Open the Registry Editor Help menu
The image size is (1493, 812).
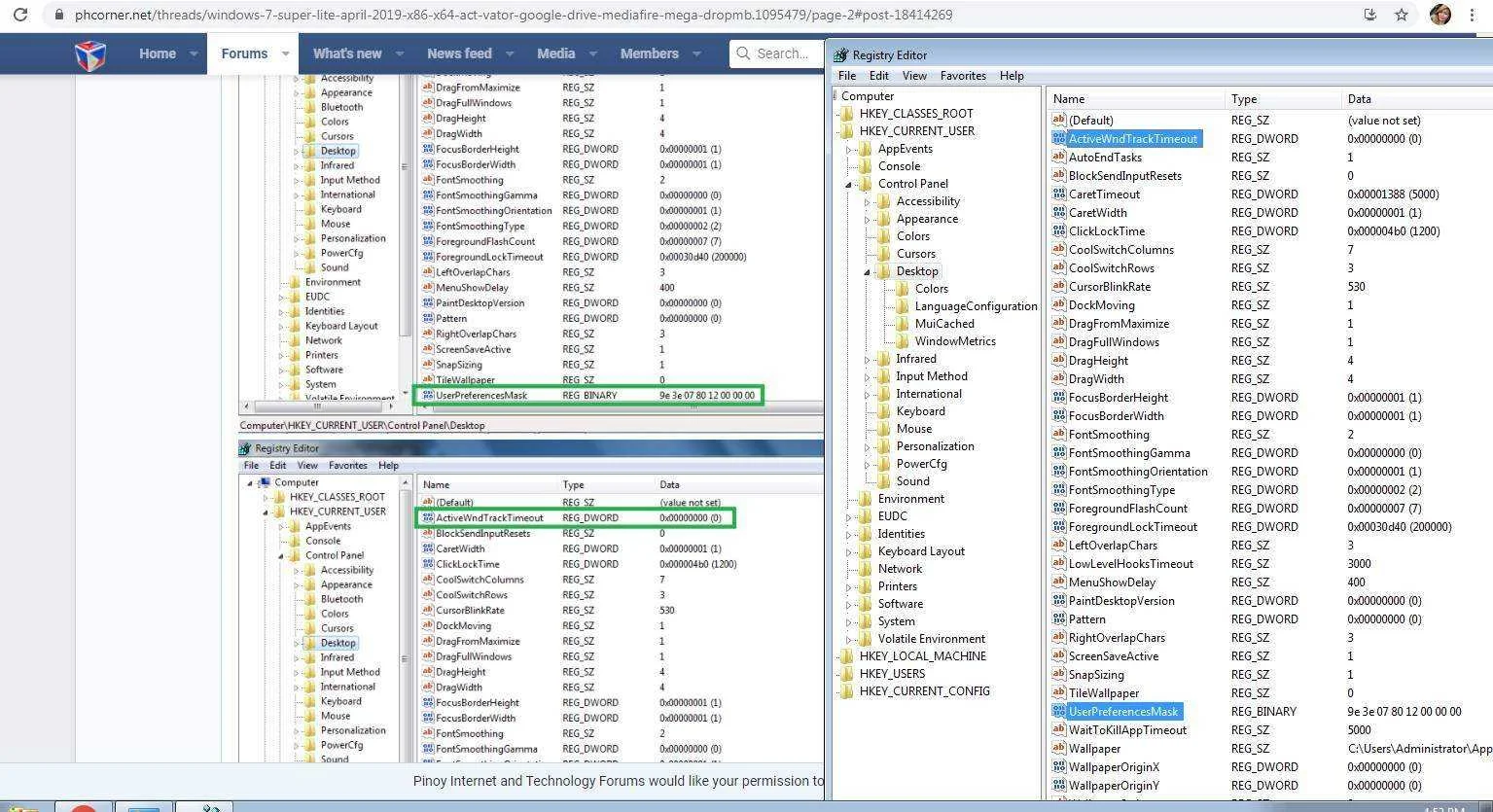[x=1012, y=76]
